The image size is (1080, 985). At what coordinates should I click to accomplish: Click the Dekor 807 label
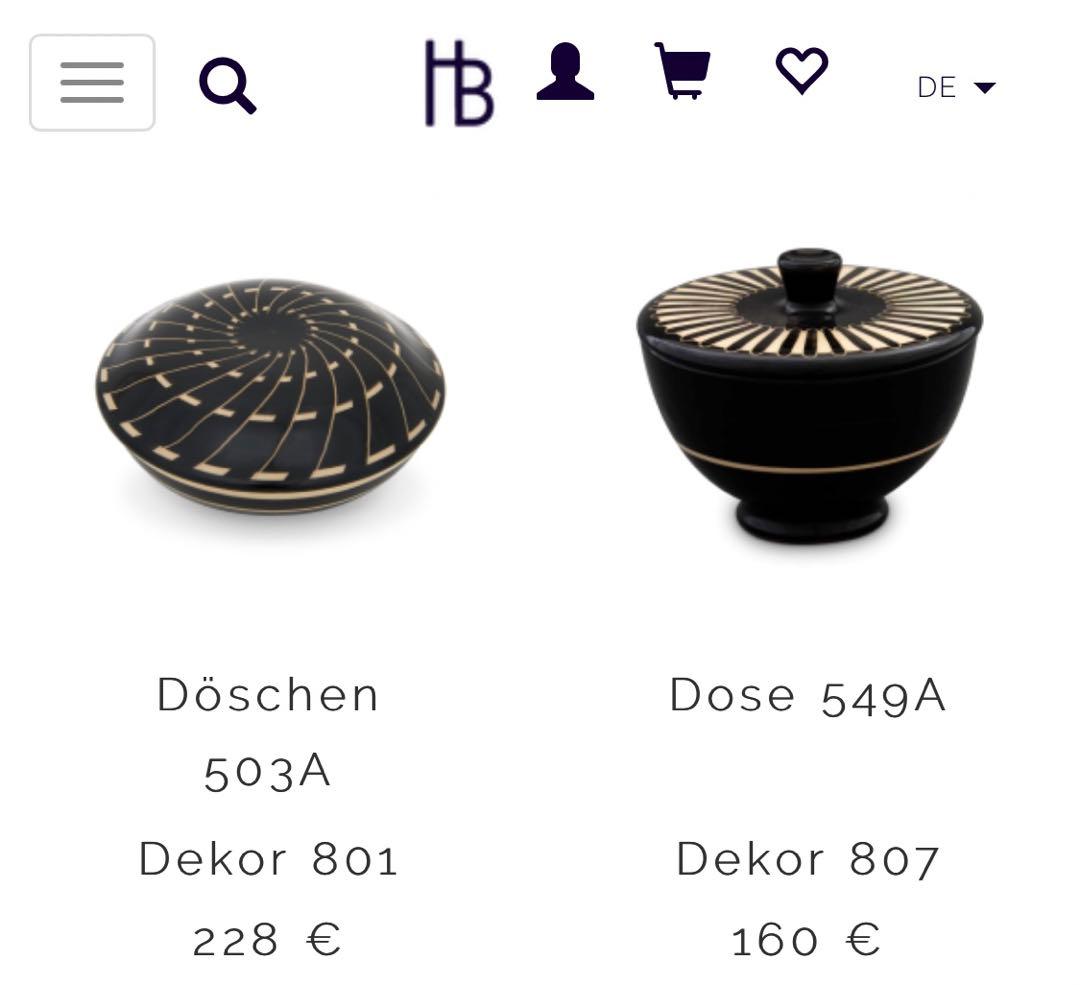pos(808,859)
